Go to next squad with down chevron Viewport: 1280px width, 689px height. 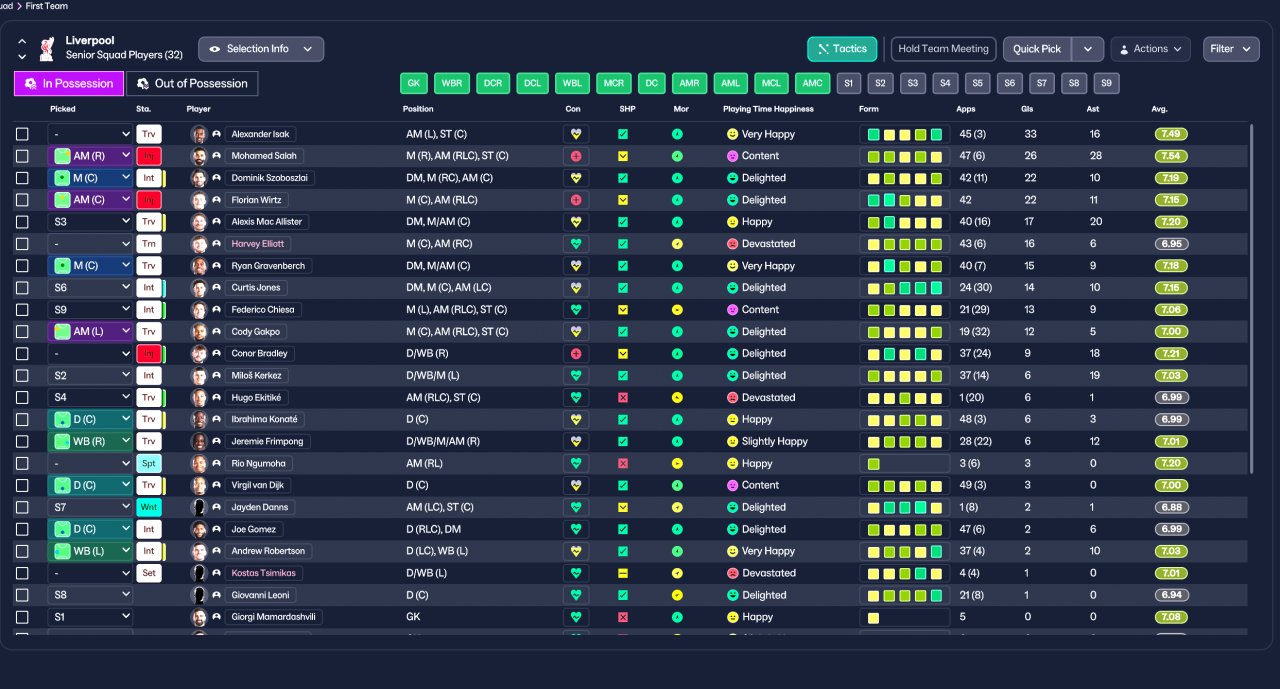(x=22, y=57)
